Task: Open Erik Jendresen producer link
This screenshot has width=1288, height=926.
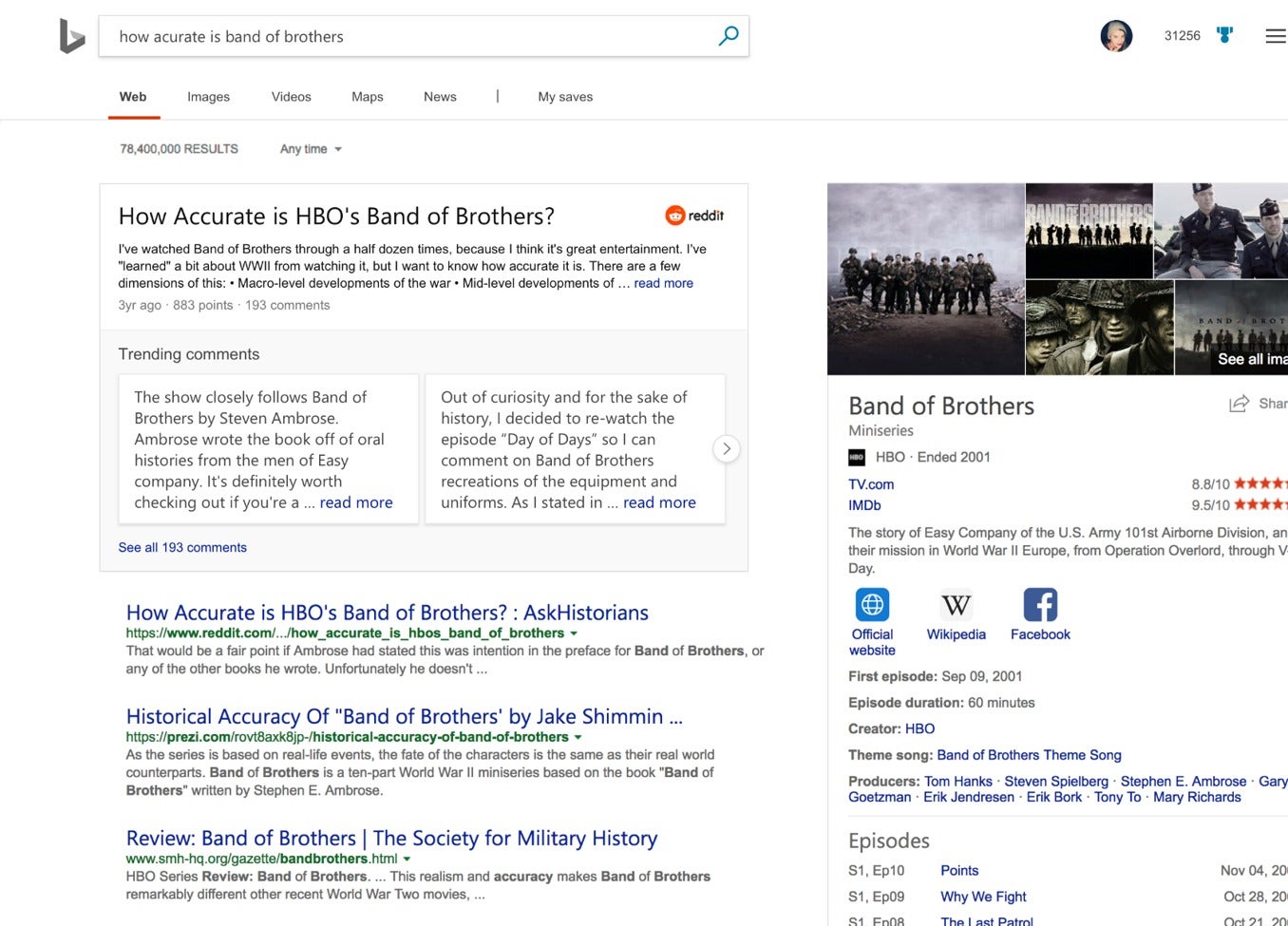Action: [x=969, y=797]
